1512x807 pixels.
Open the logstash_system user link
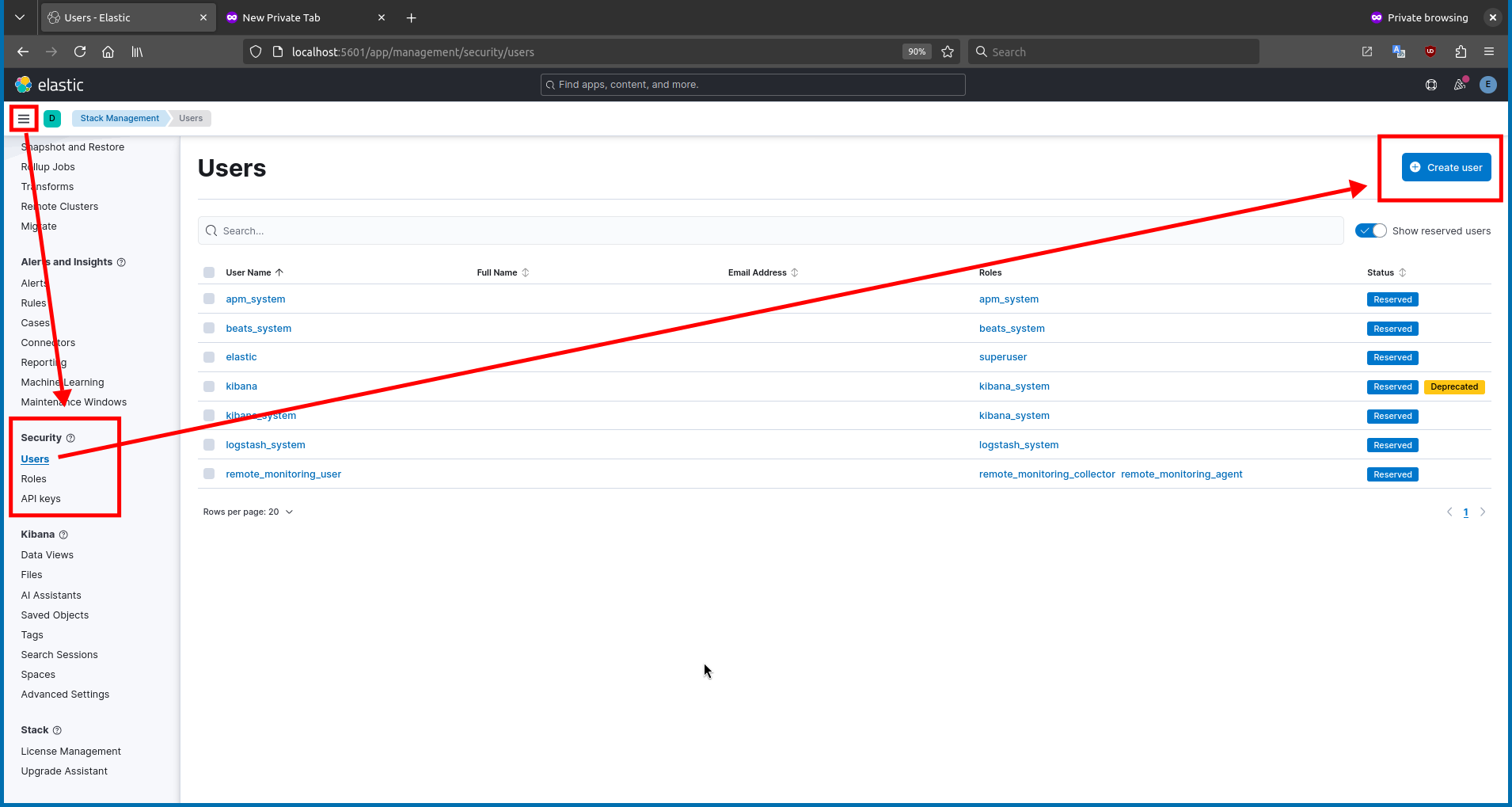point(265,445)
